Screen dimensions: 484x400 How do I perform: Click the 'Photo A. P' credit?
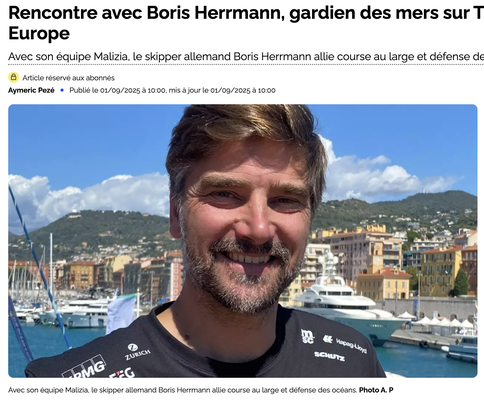[x=376, y=390]
